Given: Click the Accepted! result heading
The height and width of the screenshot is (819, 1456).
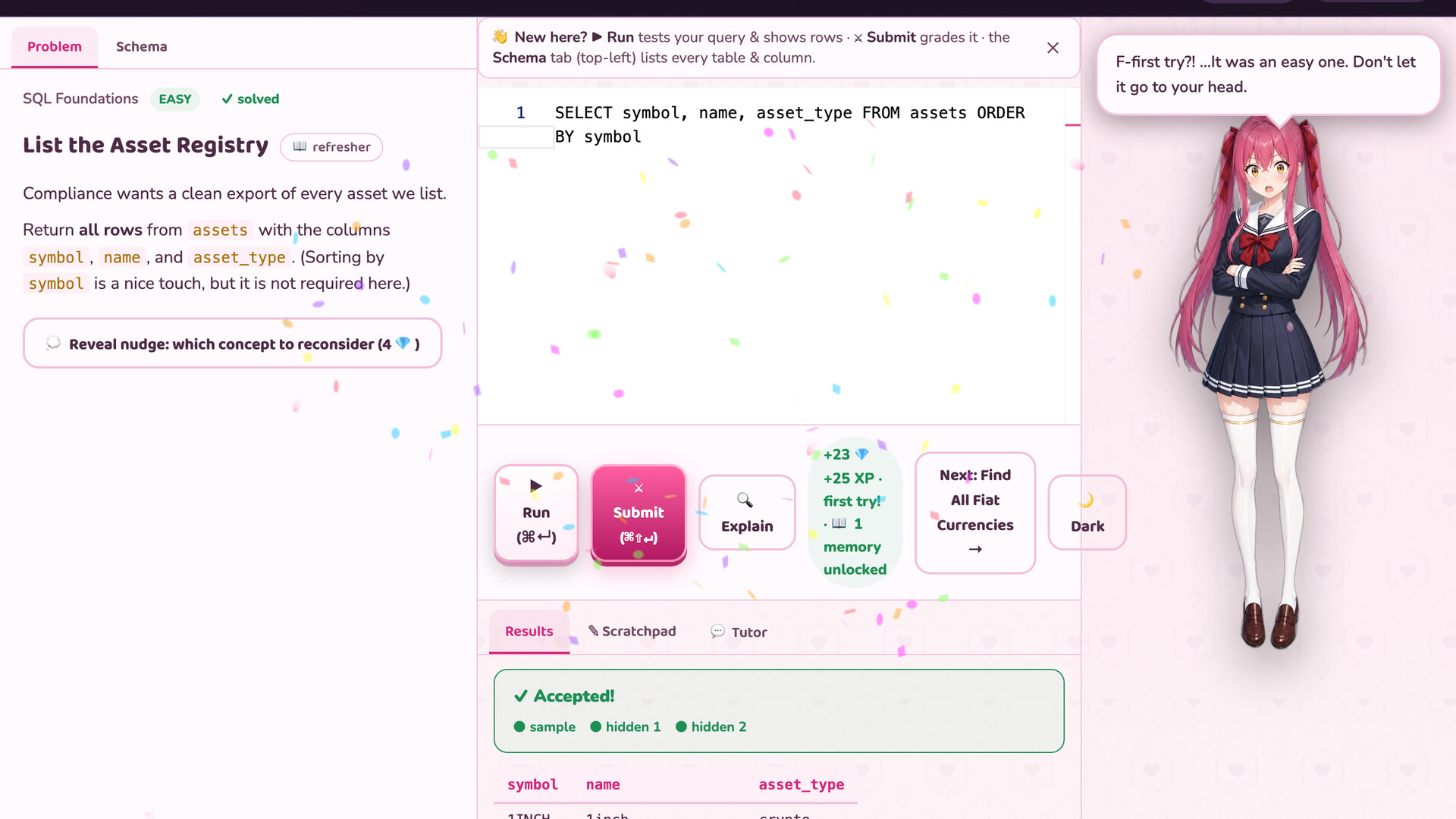Looking at the screenshot, I should point(564,696).
